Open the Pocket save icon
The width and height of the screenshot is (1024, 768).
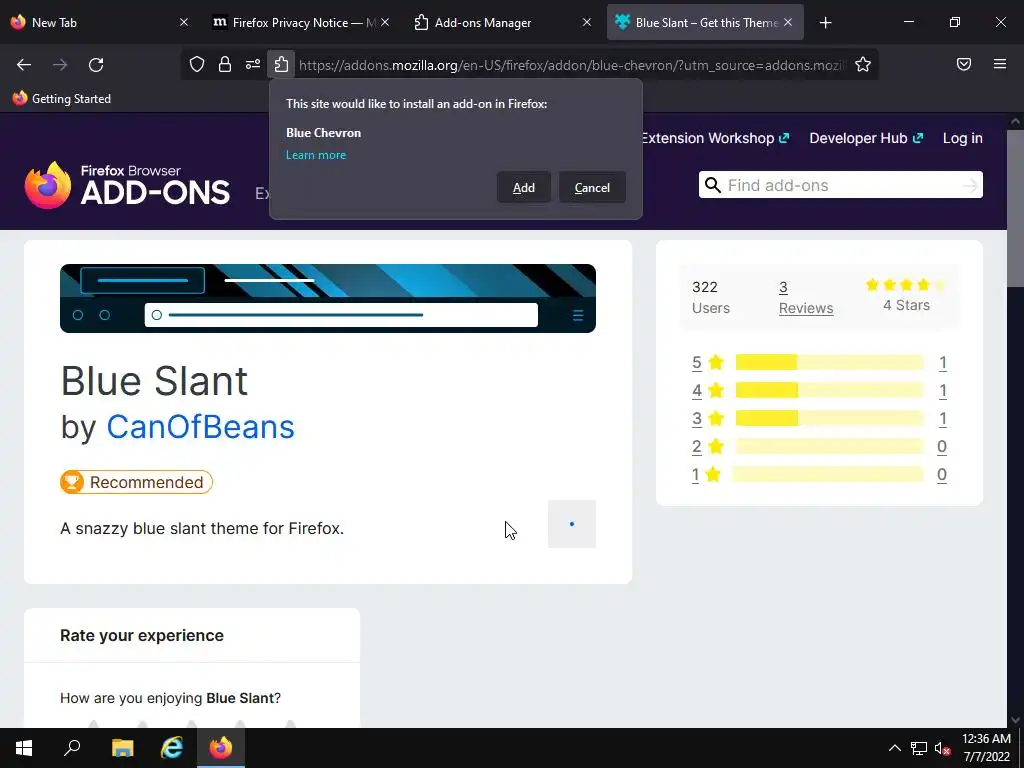[963, 65]
